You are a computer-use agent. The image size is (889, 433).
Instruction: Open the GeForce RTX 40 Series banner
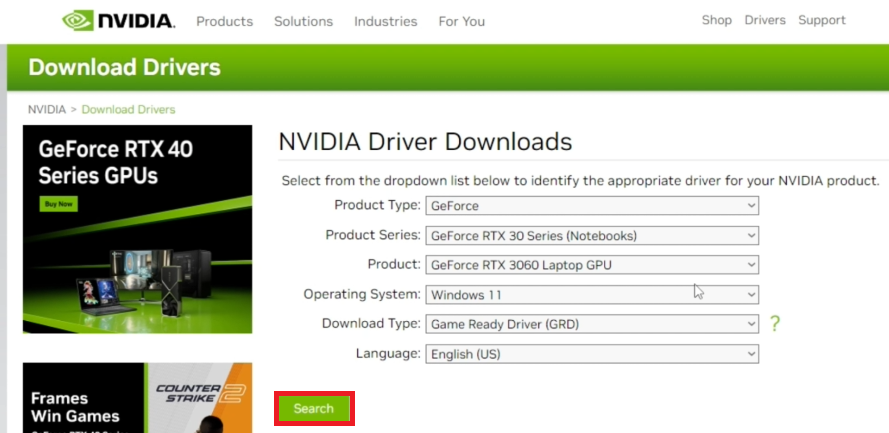click(137, 230)
